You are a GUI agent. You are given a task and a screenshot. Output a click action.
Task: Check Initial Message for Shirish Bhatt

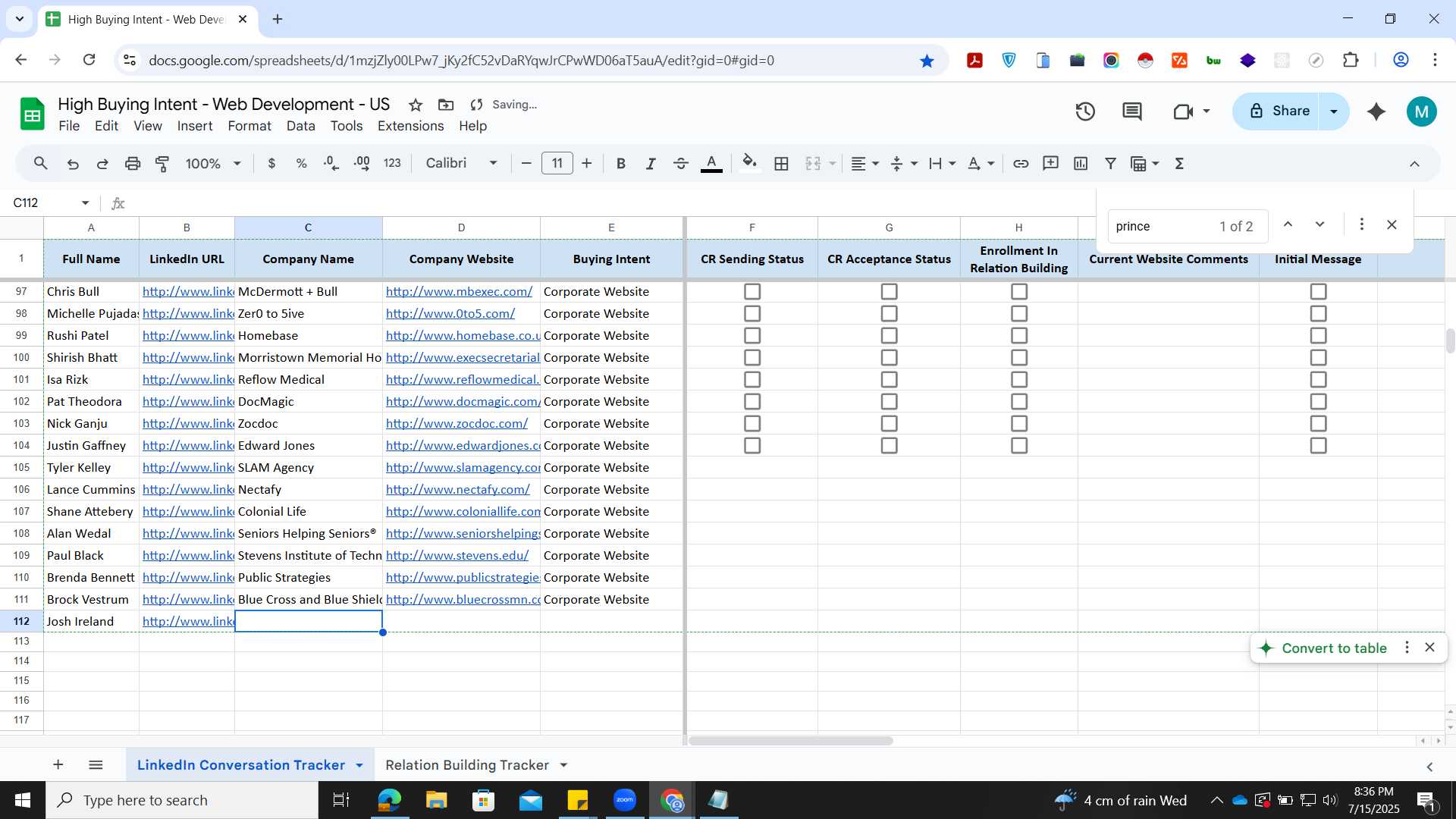tap(1319, 358)
